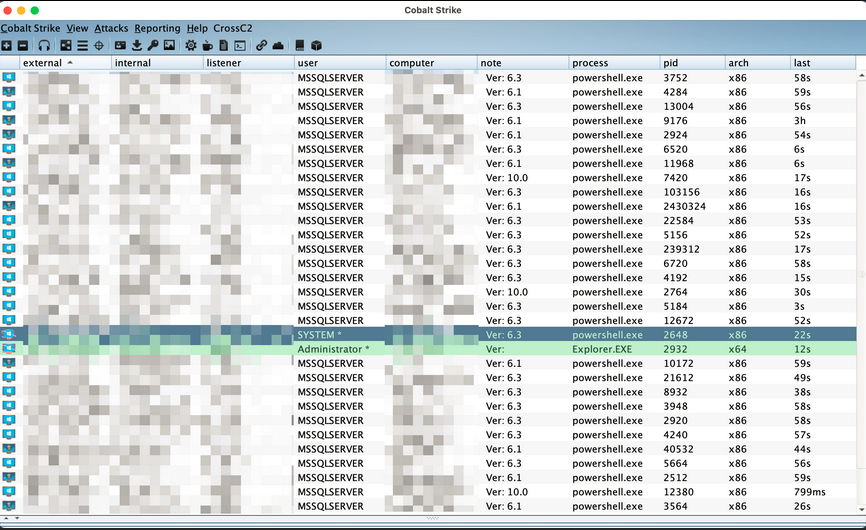Screen dimensions: 866x530
Task: Open keystrokes via the key icon
Action: coord(153,45)
